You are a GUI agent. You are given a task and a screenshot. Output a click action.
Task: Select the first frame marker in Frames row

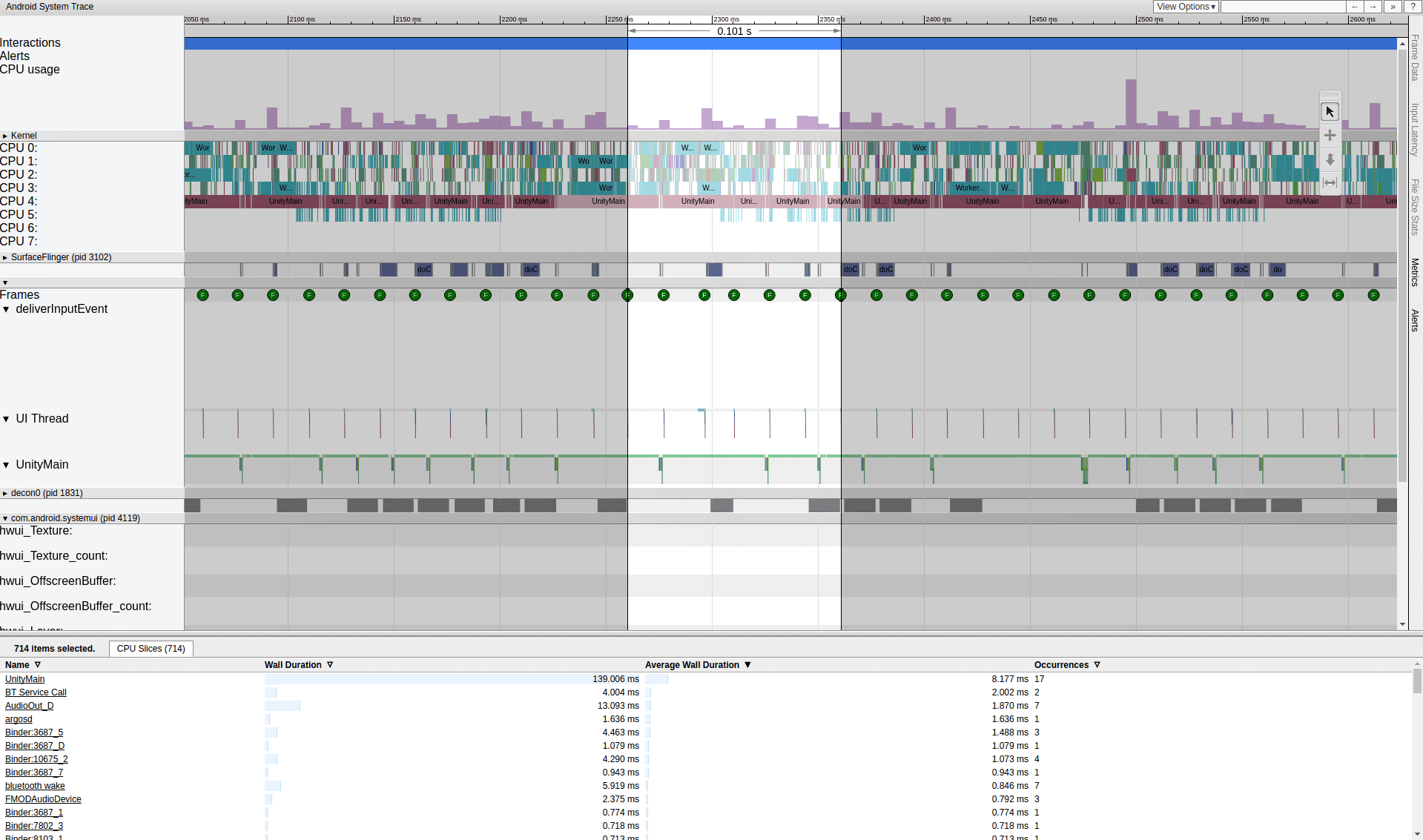click(x=202, y=295)
